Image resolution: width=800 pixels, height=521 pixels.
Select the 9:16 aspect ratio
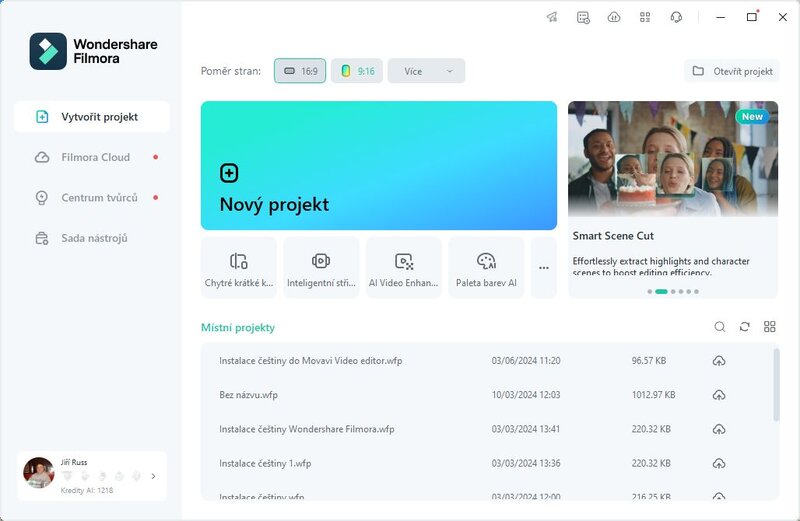pos(357,71)
